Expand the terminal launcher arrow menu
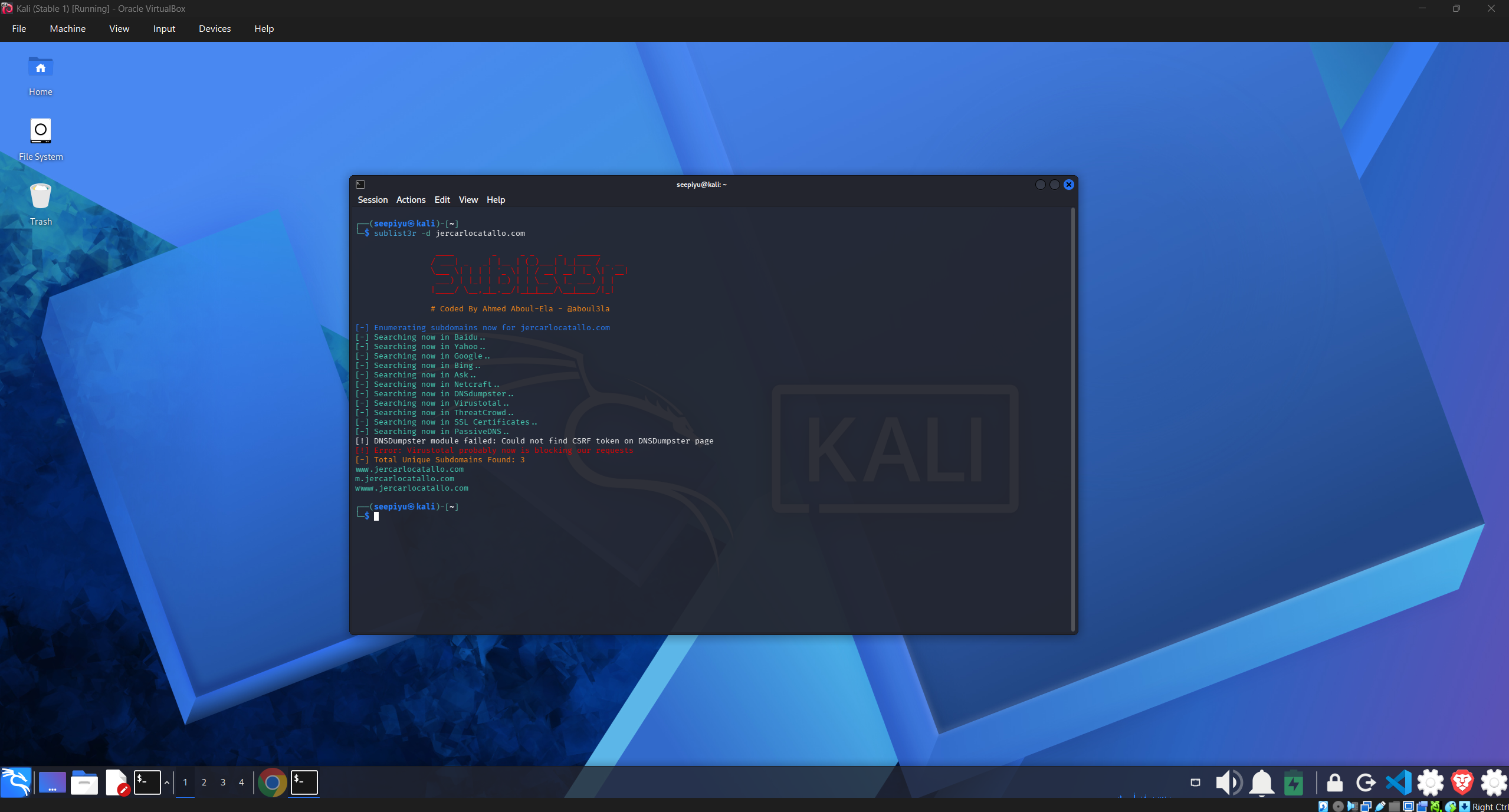Viewport: 1509px width, 812px height. (167, 783)
